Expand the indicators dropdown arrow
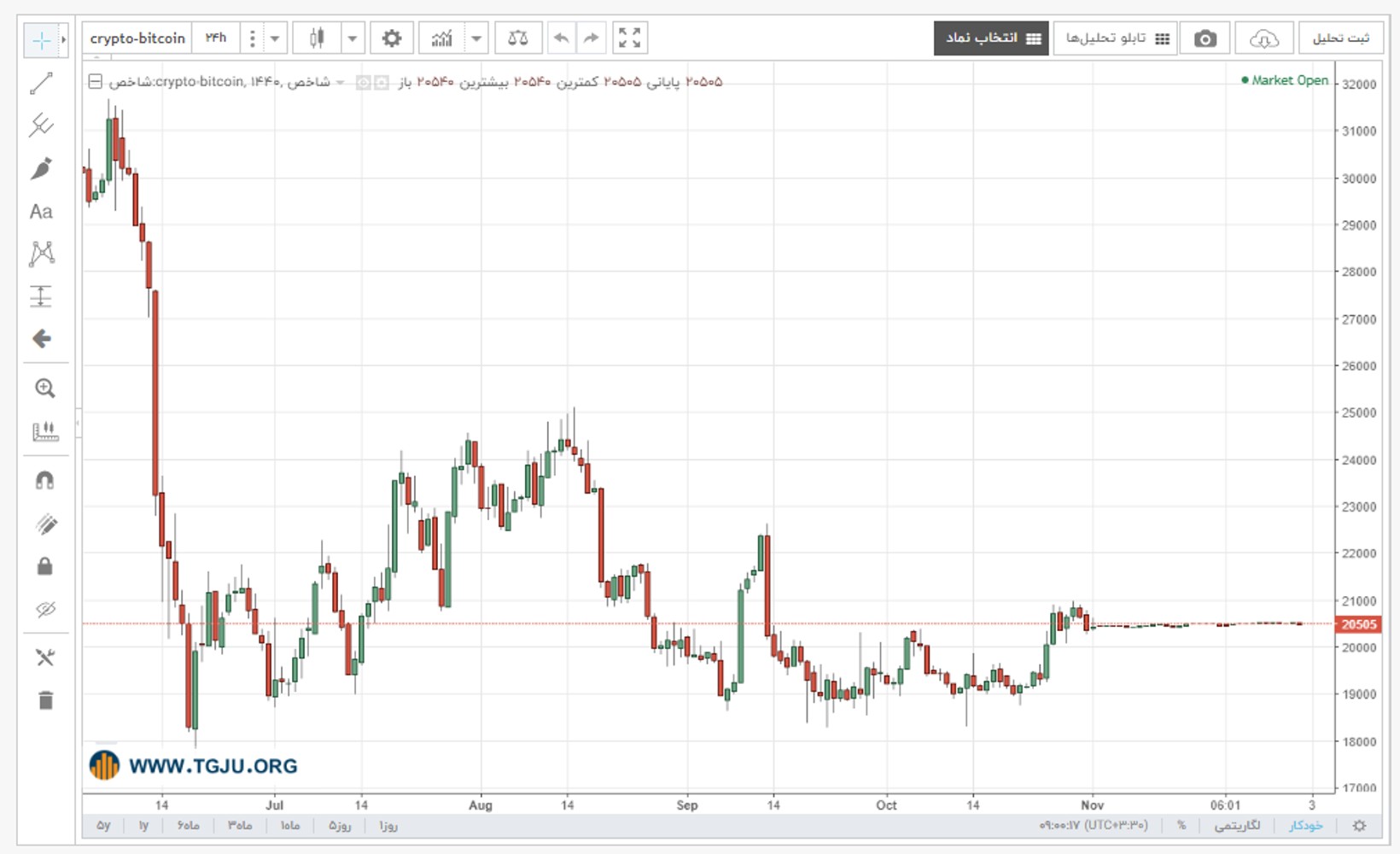1400x854 pixels. point(476,38)
